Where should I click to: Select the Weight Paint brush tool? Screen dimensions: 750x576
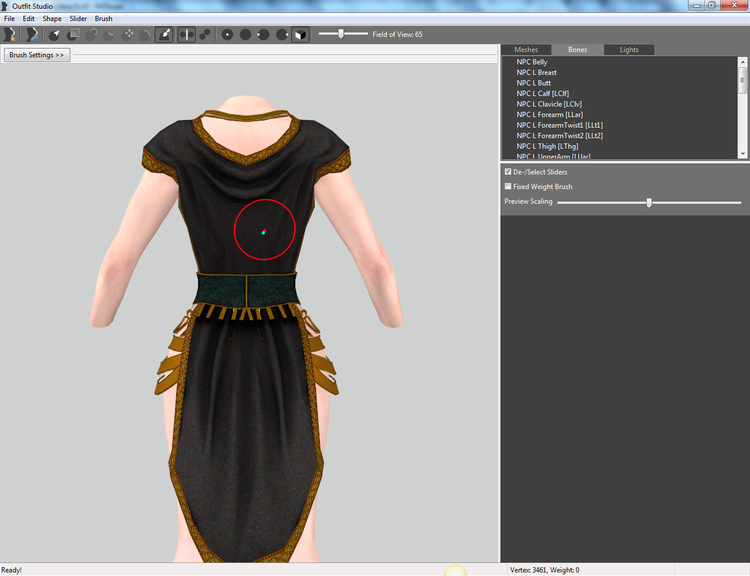(x=164, y=34)
